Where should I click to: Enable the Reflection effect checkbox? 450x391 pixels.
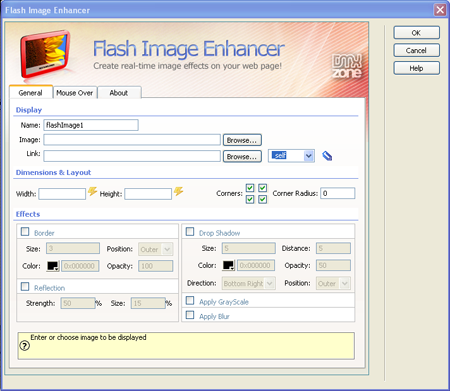(x=25, y=287)
